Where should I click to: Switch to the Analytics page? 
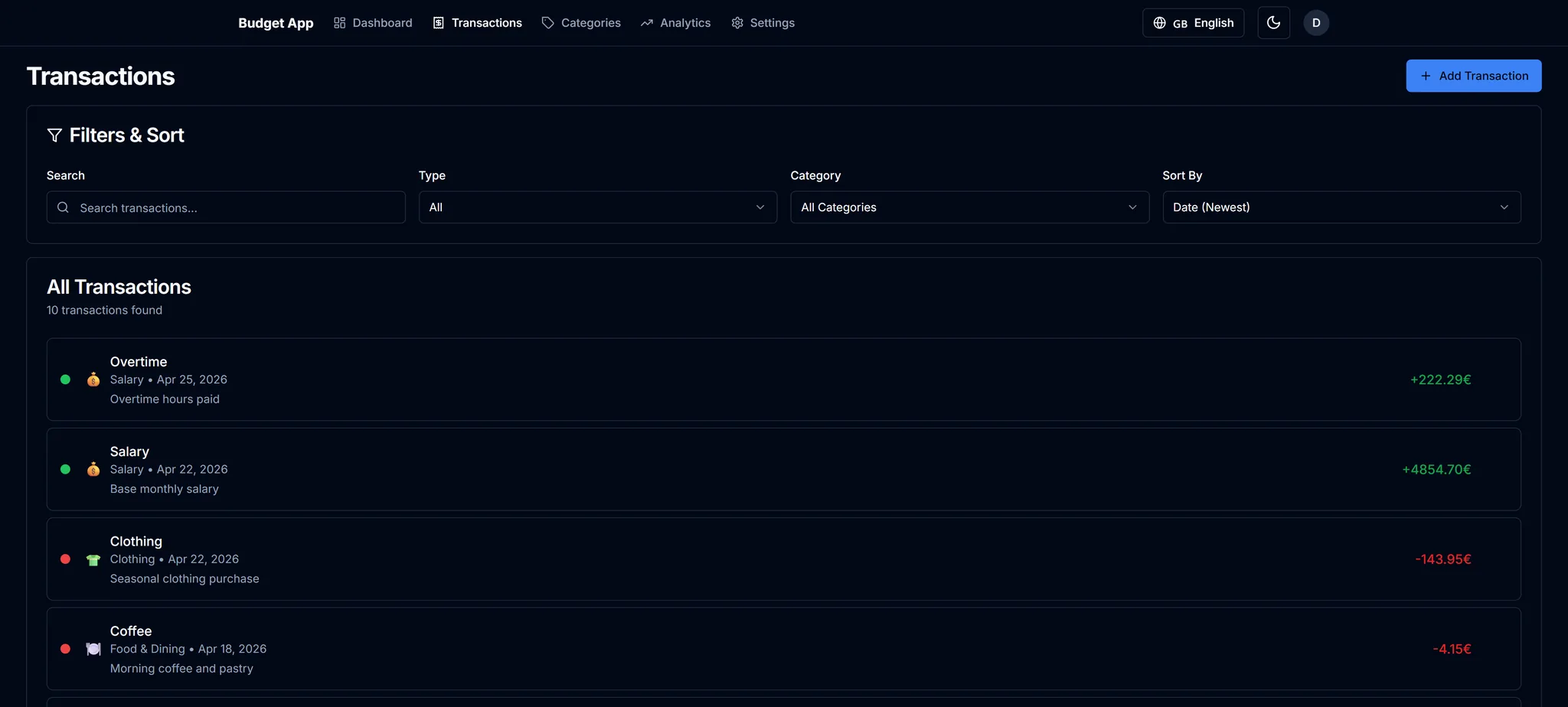pos(676,23)
